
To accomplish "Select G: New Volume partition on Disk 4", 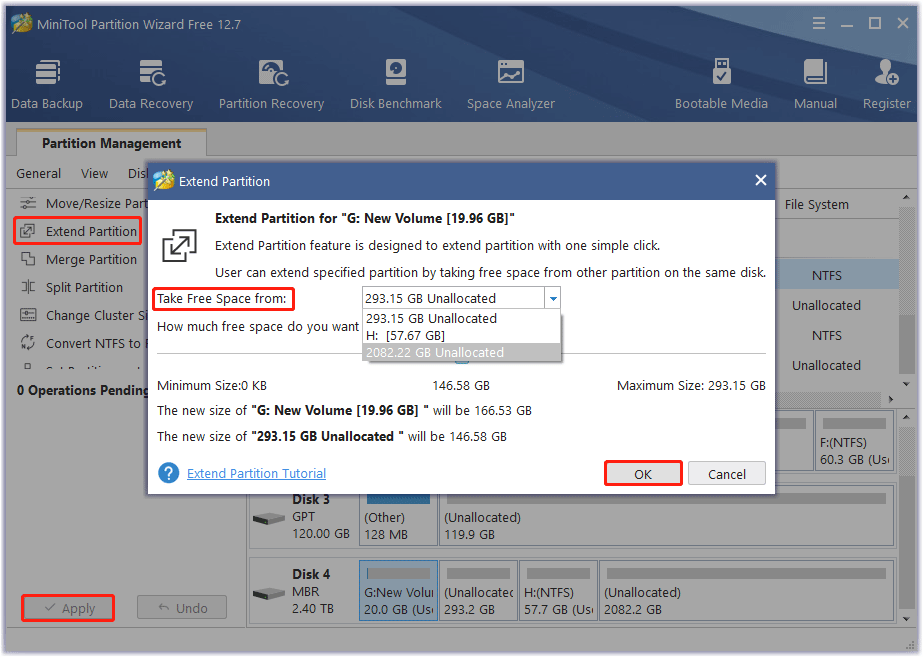I will pyautogui.click(x=398, y=590).
